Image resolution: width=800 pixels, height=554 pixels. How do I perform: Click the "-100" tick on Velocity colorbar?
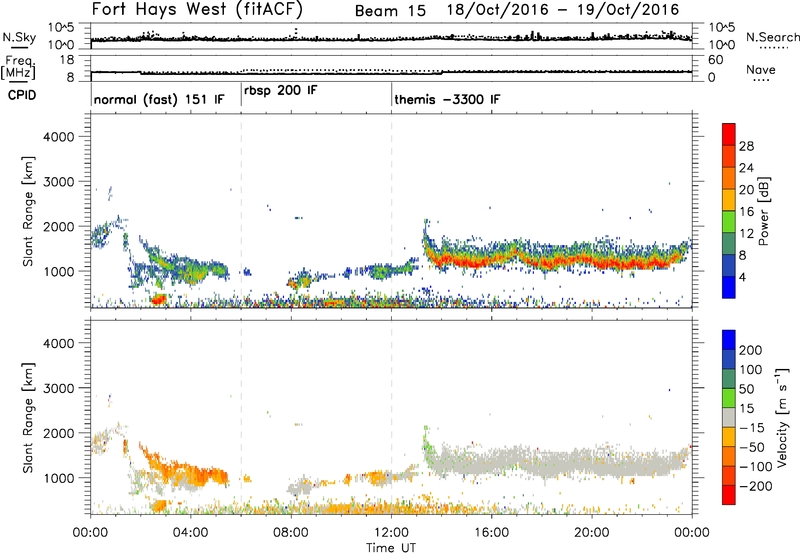coord(756,467)
